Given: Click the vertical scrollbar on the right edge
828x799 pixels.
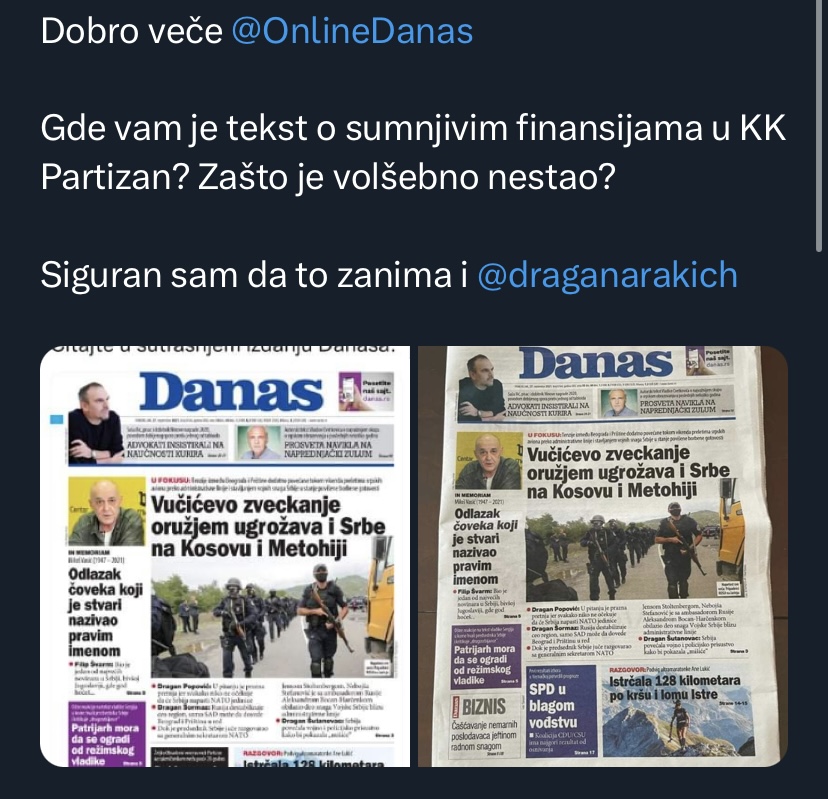Looking at the screenshot, I should click(819, 125).
